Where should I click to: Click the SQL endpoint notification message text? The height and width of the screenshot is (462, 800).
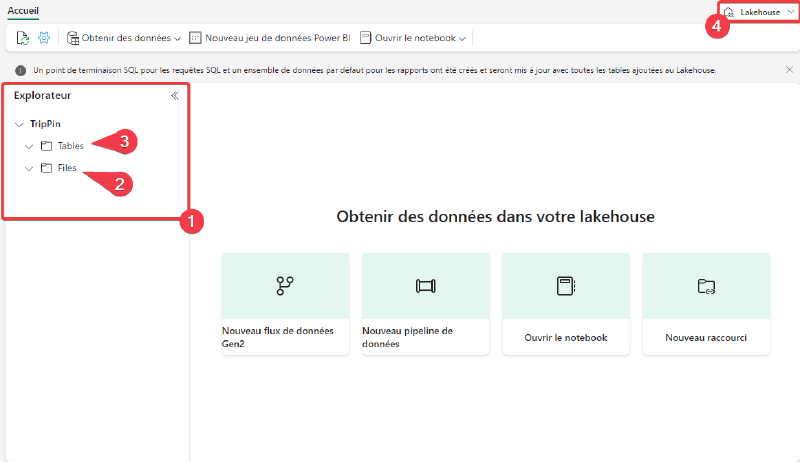pyautogui.click(x=374, y=70)
